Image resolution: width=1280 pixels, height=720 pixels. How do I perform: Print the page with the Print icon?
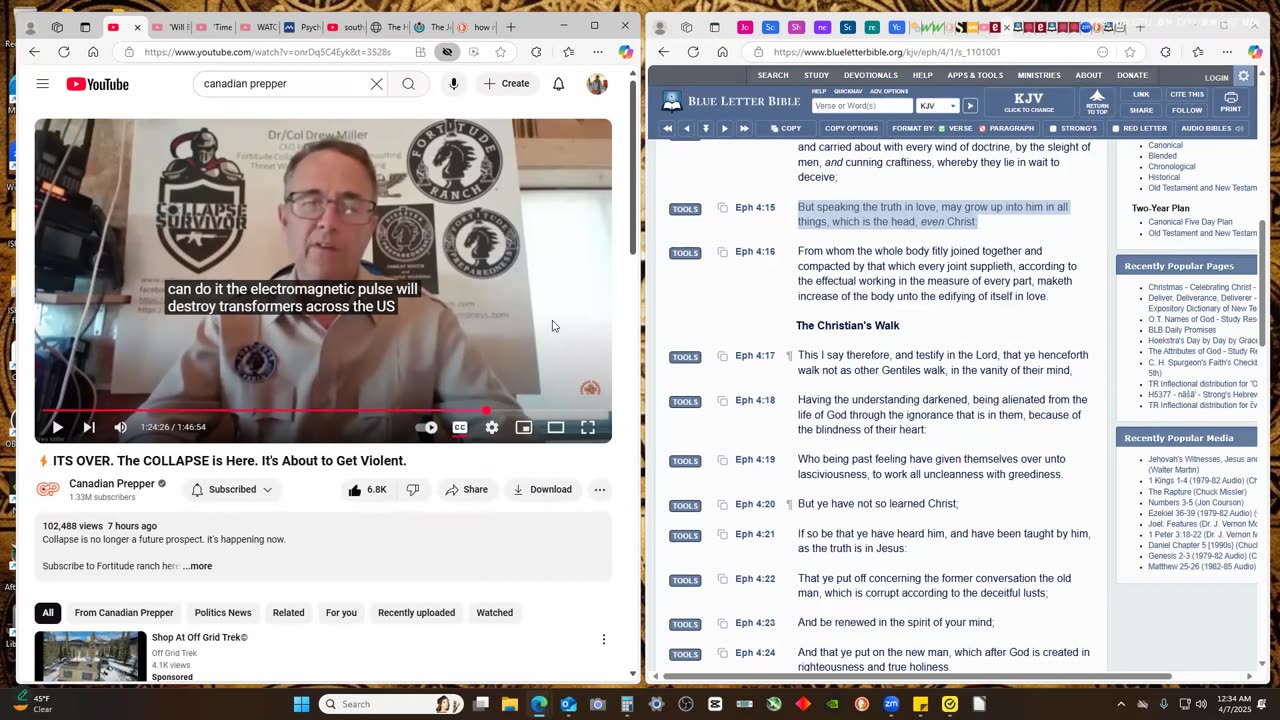(1231, 102)
